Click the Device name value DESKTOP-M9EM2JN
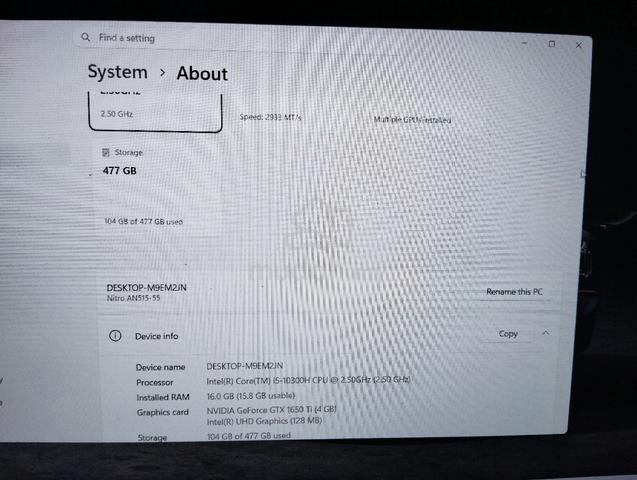This screenshot has height=480, width=637. tap(245, 366)
